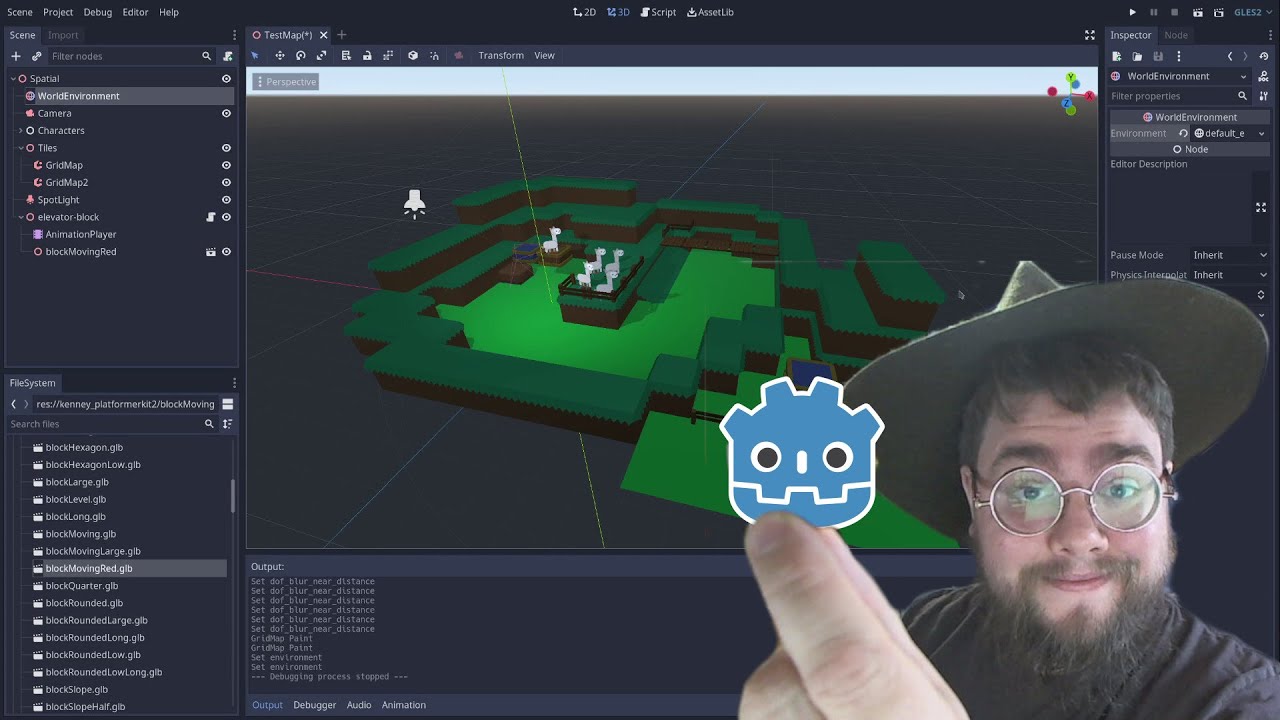Hide the Tiles node
The width and height of the screenshot is (1280, 720).
coord(226,148)
